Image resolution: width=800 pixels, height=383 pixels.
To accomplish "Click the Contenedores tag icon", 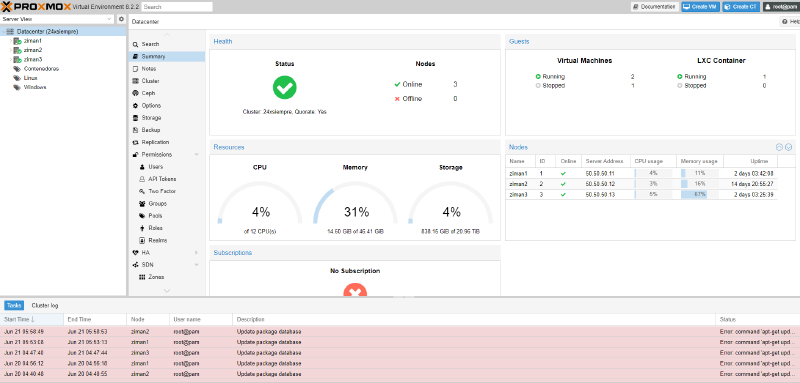I will [17, 68].
